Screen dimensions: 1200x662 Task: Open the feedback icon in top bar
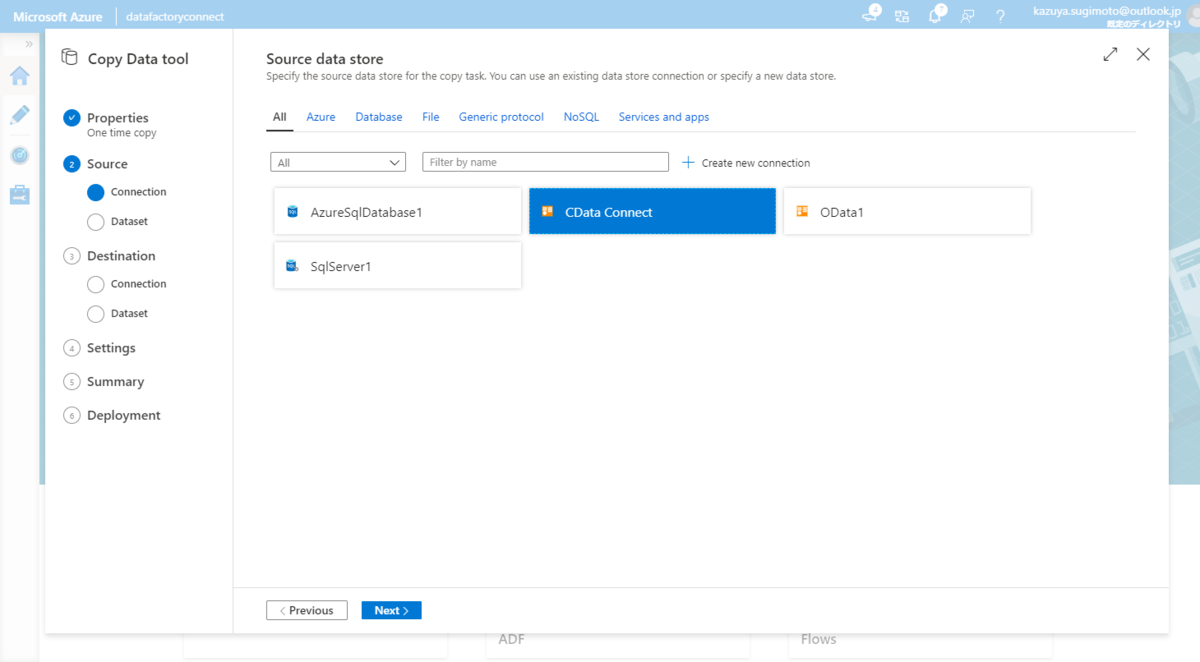pyautogui.click(x=967, y=16)
